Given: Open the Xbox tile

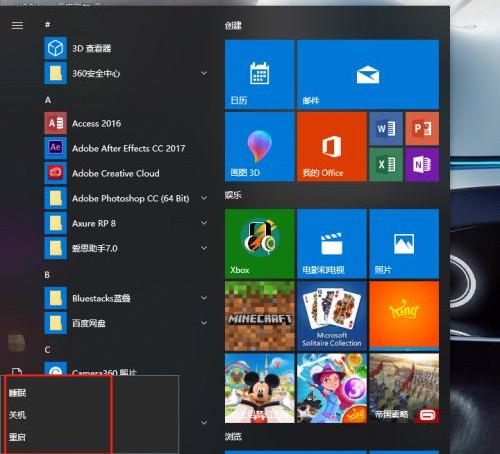Looking at the screenshot, I should [x=260, y=244].
